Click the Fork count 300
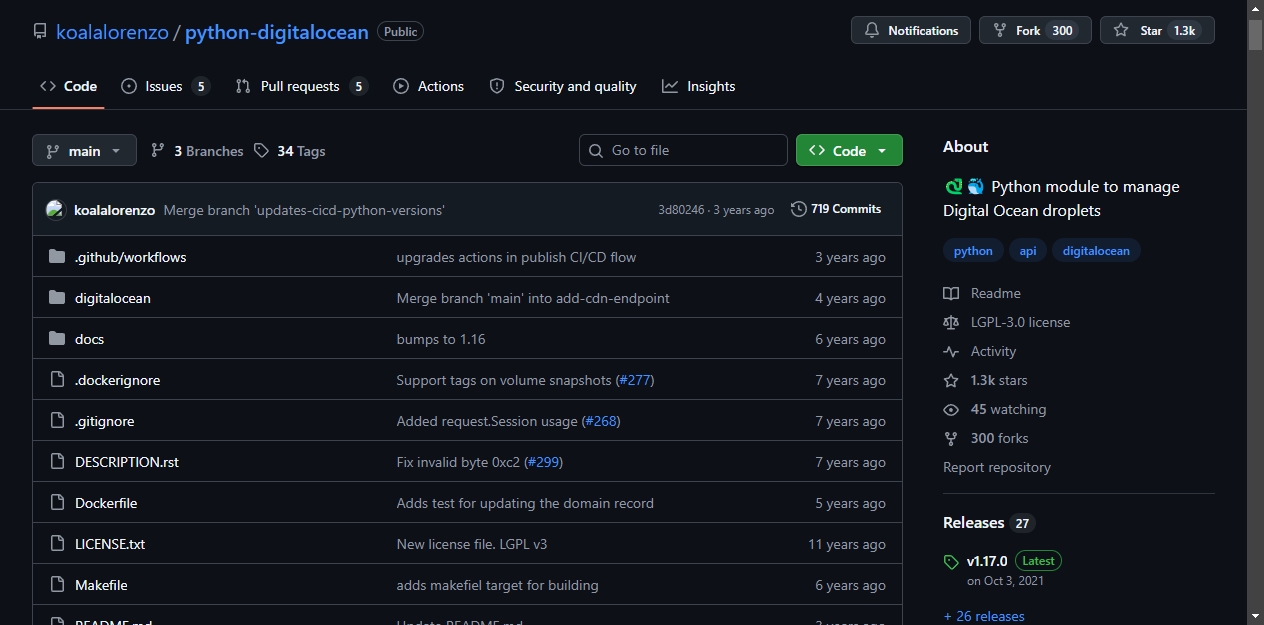The height and width of the screenshot is (625, 1264). [1062, 31]
